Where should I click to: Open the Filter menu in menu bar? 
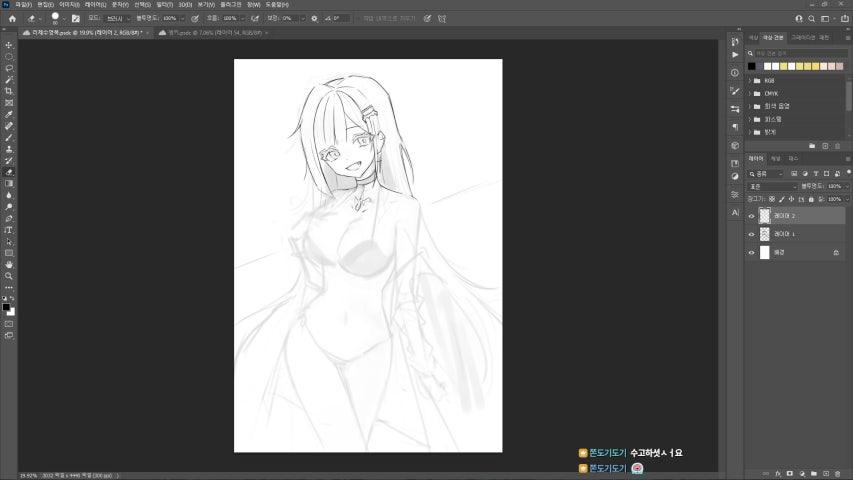tap(163, 4)
